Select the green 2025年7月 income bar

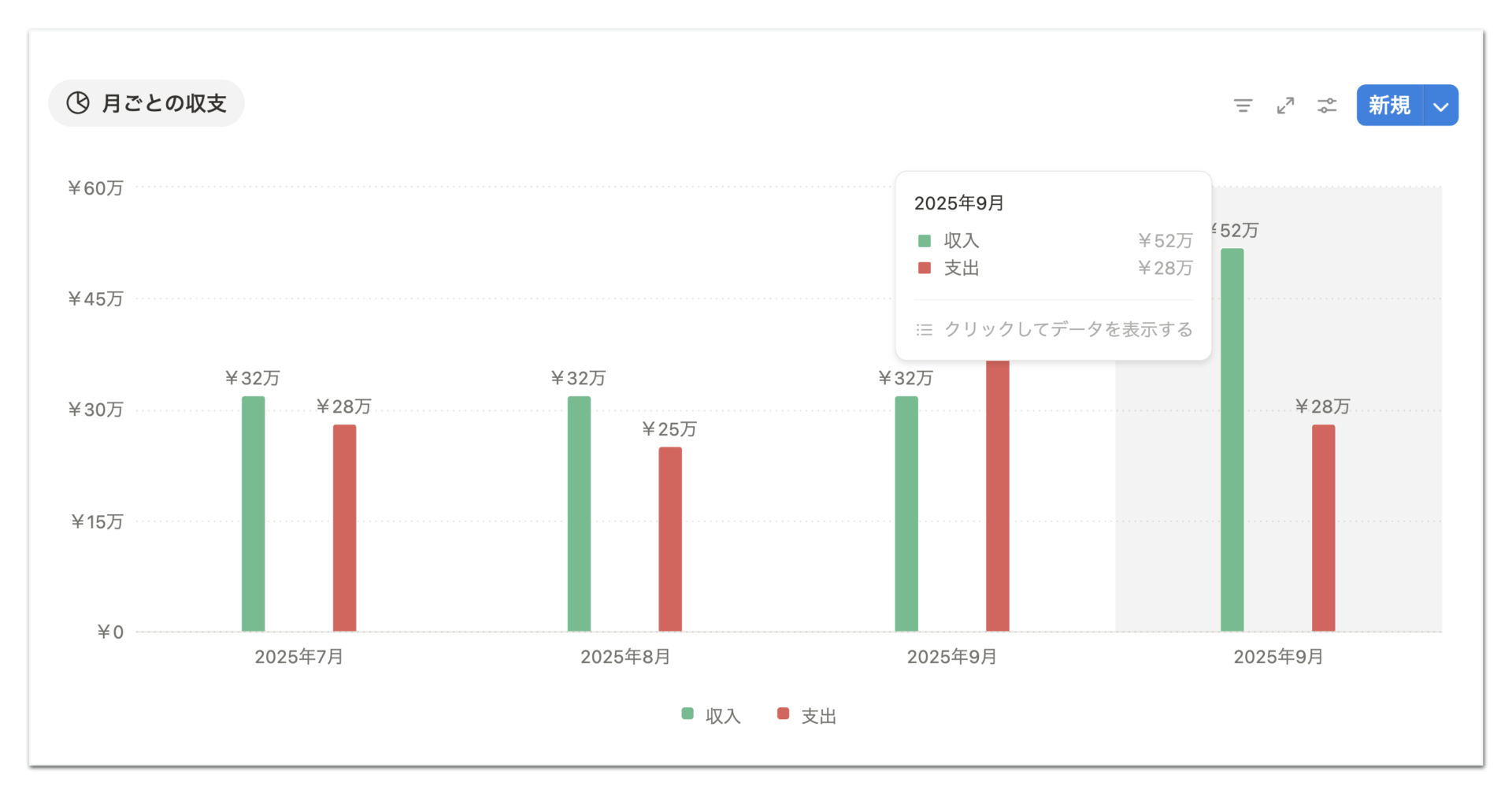[254, 514]
